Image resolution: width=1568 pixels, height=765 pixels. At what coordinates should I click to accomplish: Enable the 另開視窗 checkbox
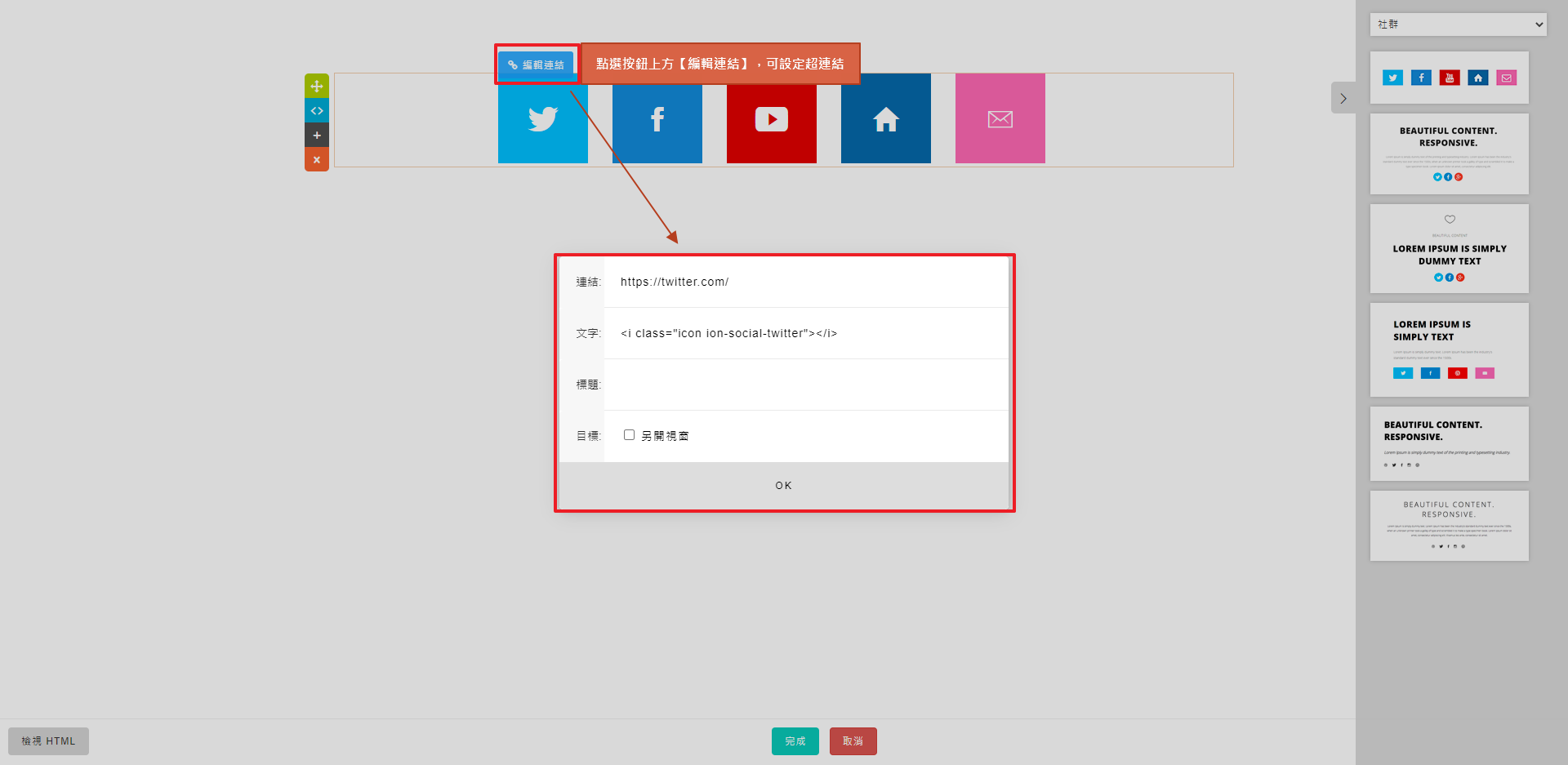coord(629,435)
